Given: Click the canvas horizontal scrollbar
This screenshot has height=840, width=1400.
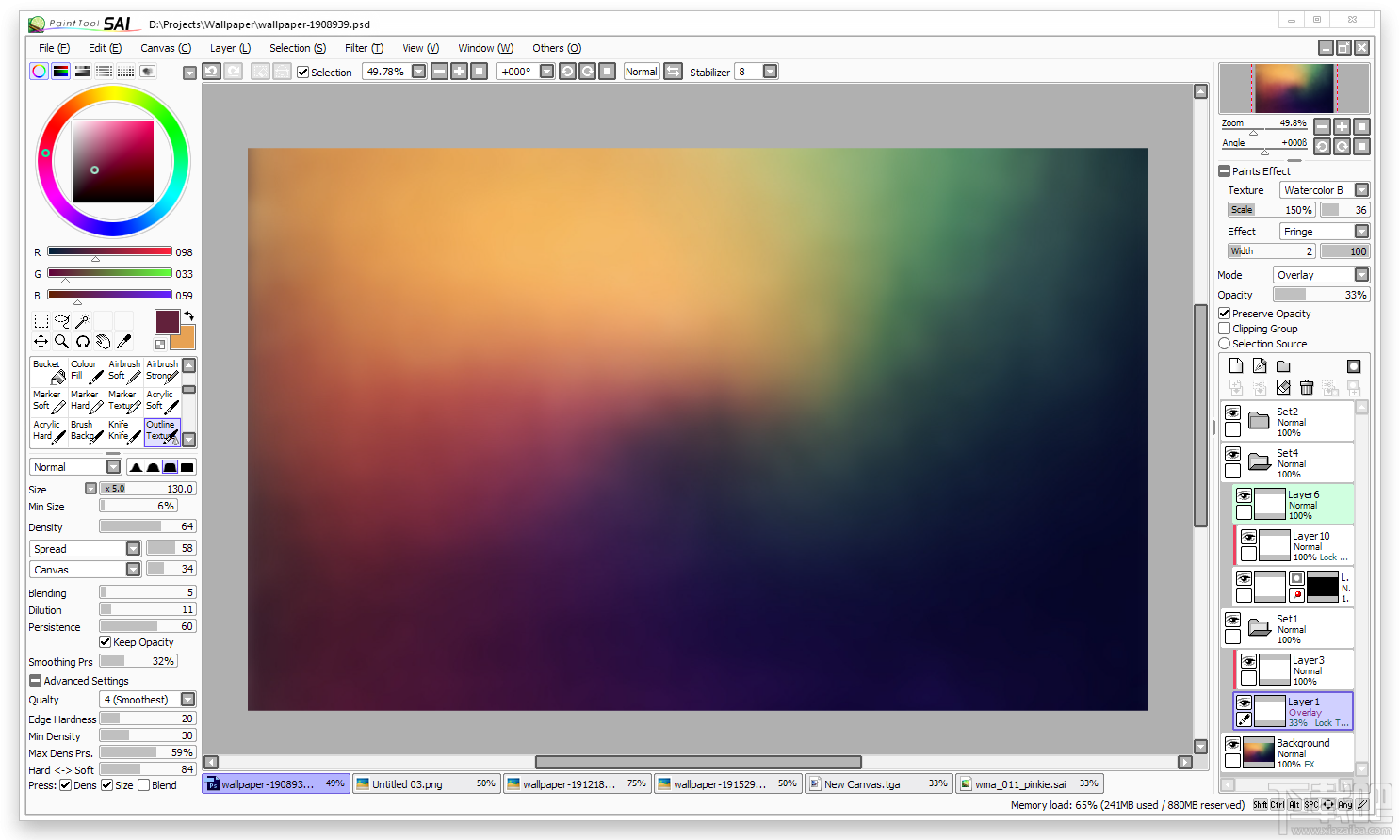Looking at the screenshot, I should (x=697, y=762).
